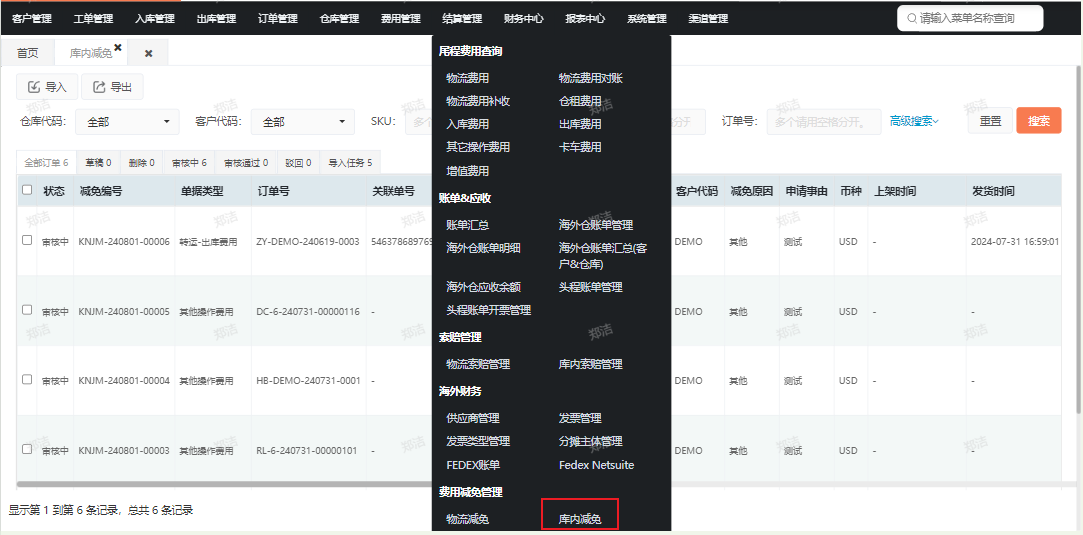1083x535 pixels.
Task: Choose 其它操作费用 in the menu
Action: [478, 147]
